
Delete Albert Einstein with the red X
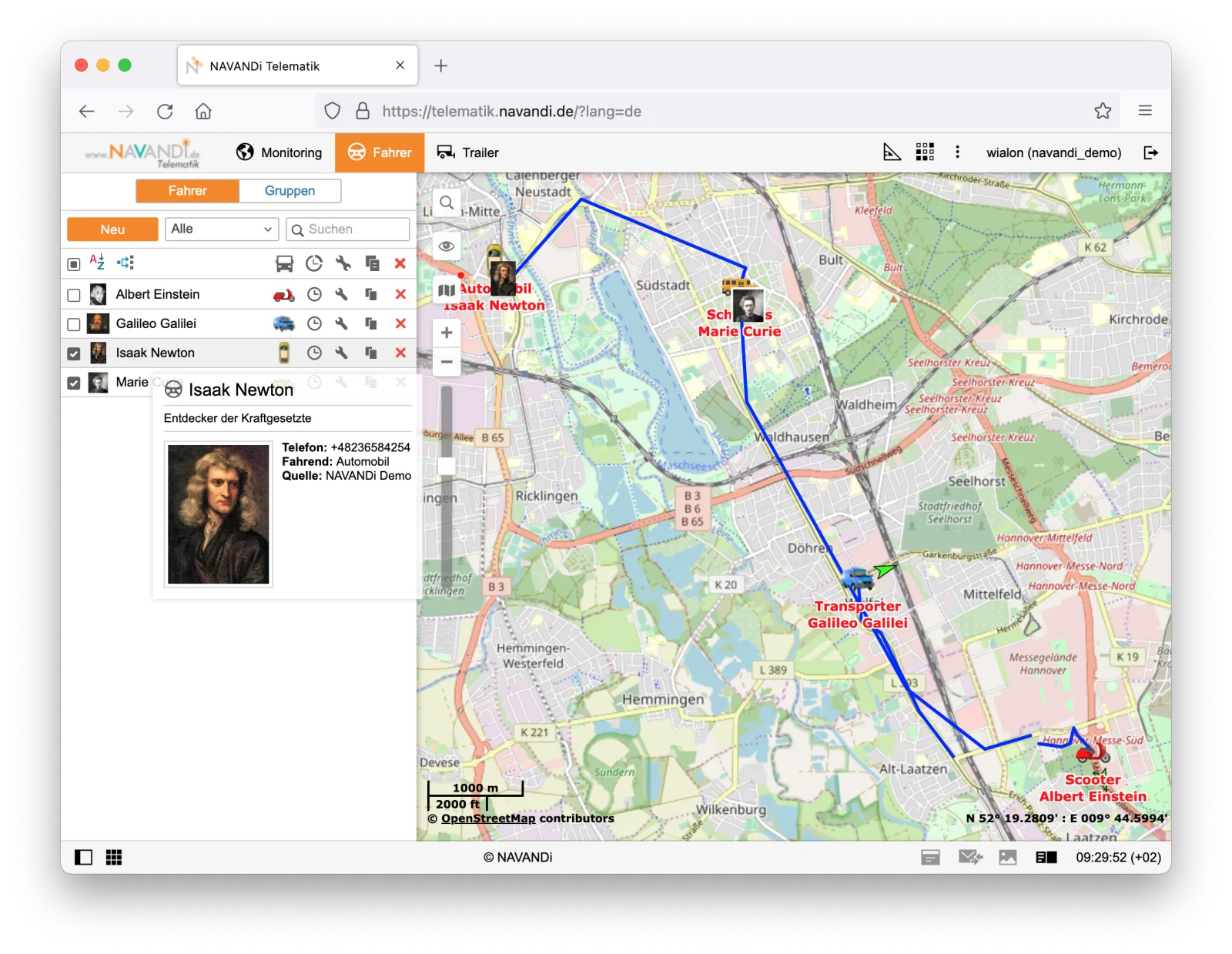click(400, 294)
